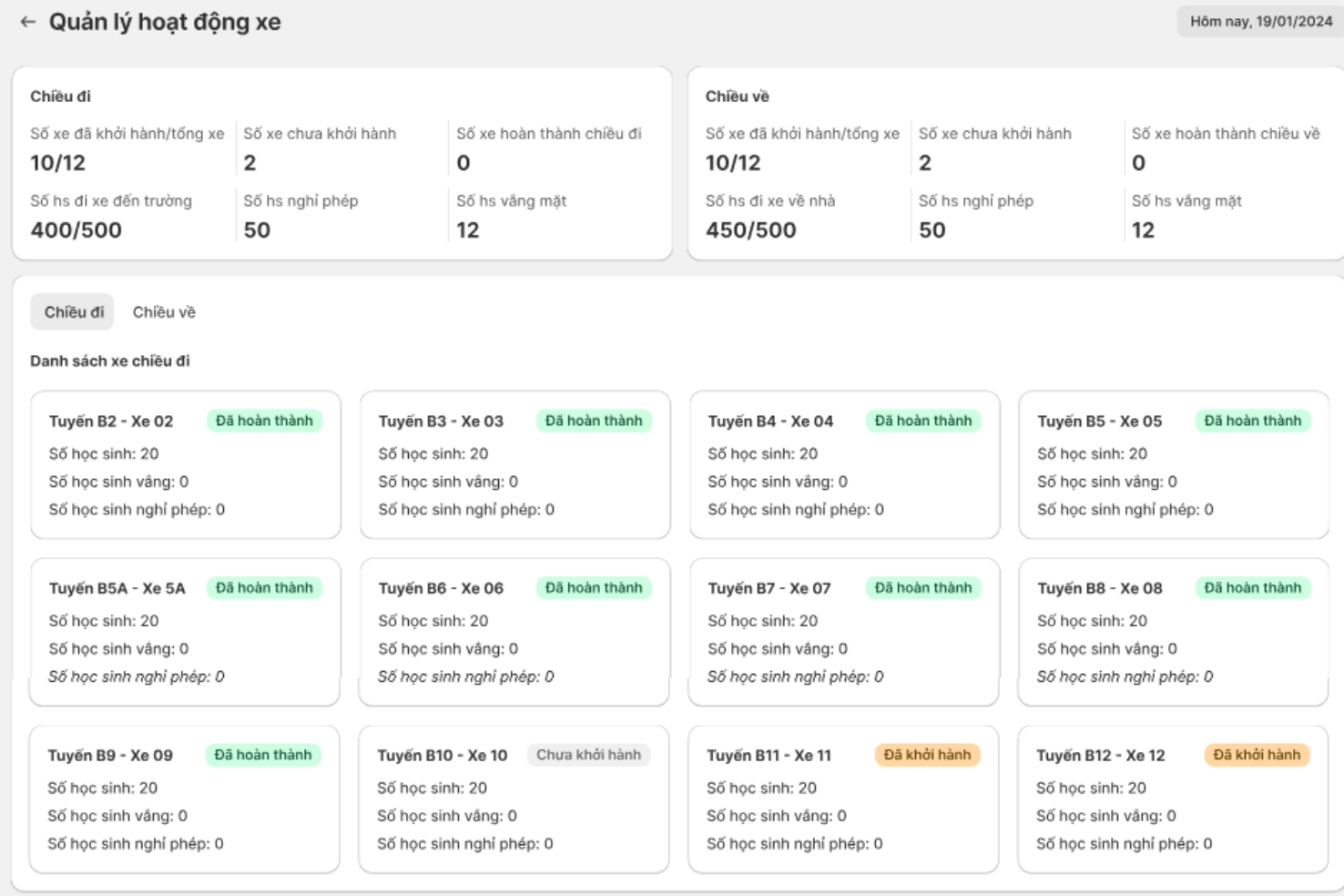Click the Chiều về summary panel heading

coord(737,97)
